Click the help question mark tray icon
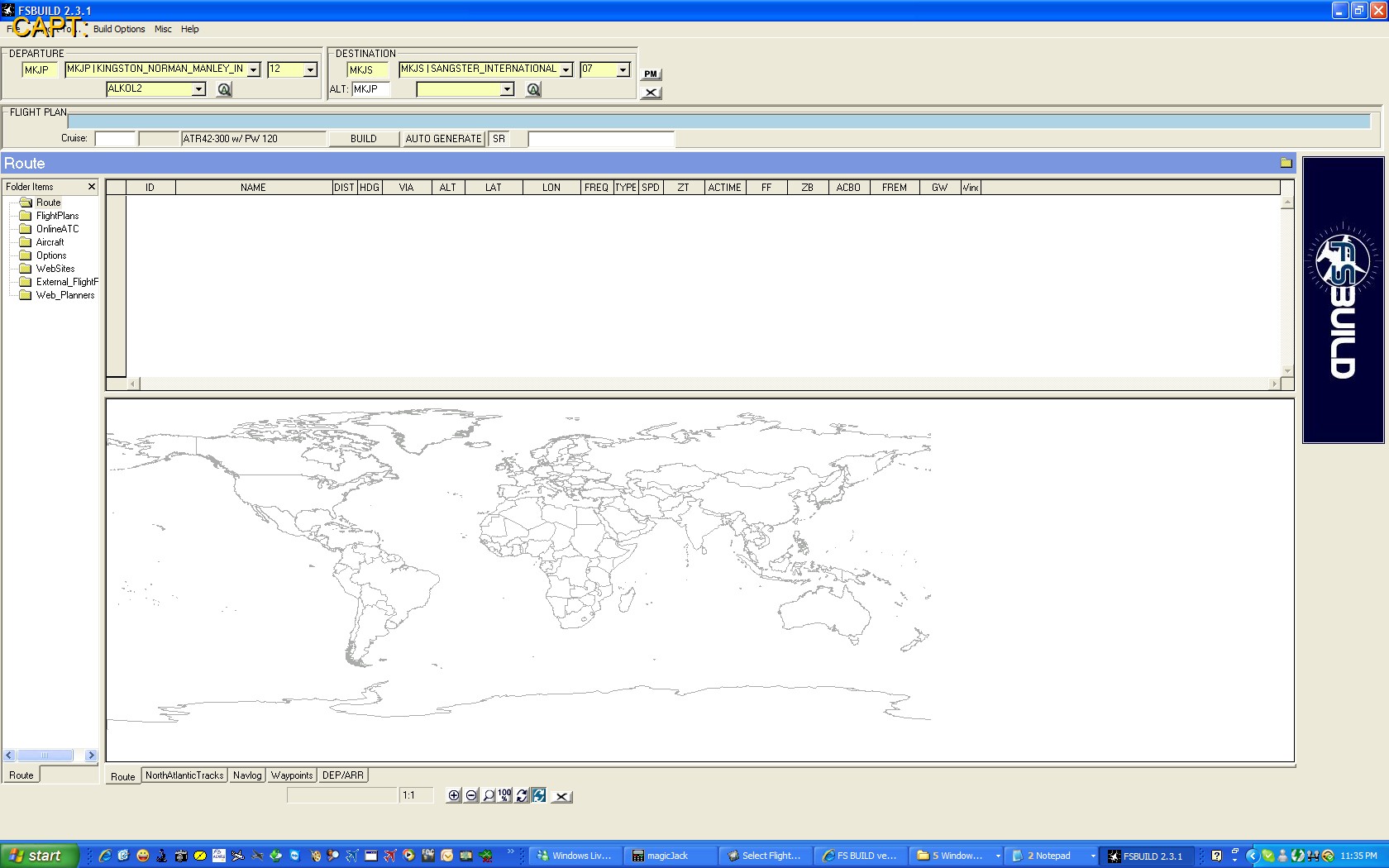Screen dimensions: 1389x868 1216,856
